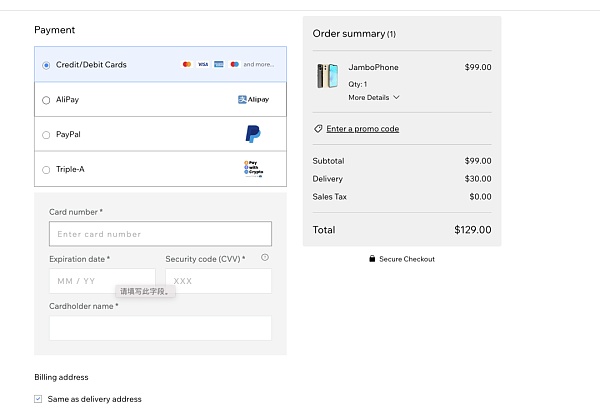Click the promo code tag icon
600x418 pixels.
318,129
